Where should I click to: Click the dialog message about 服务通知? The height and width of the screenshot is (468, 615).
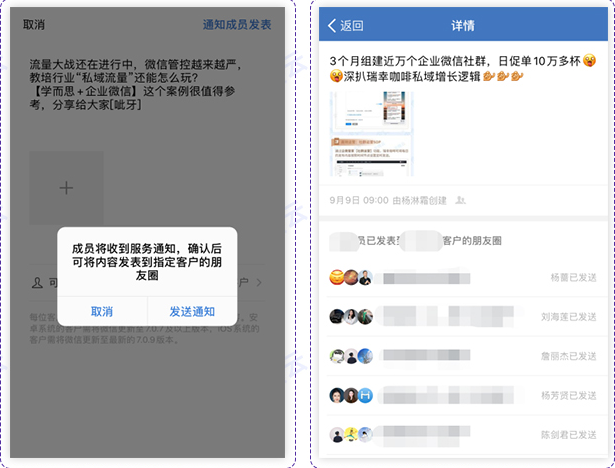pos(147,262)
